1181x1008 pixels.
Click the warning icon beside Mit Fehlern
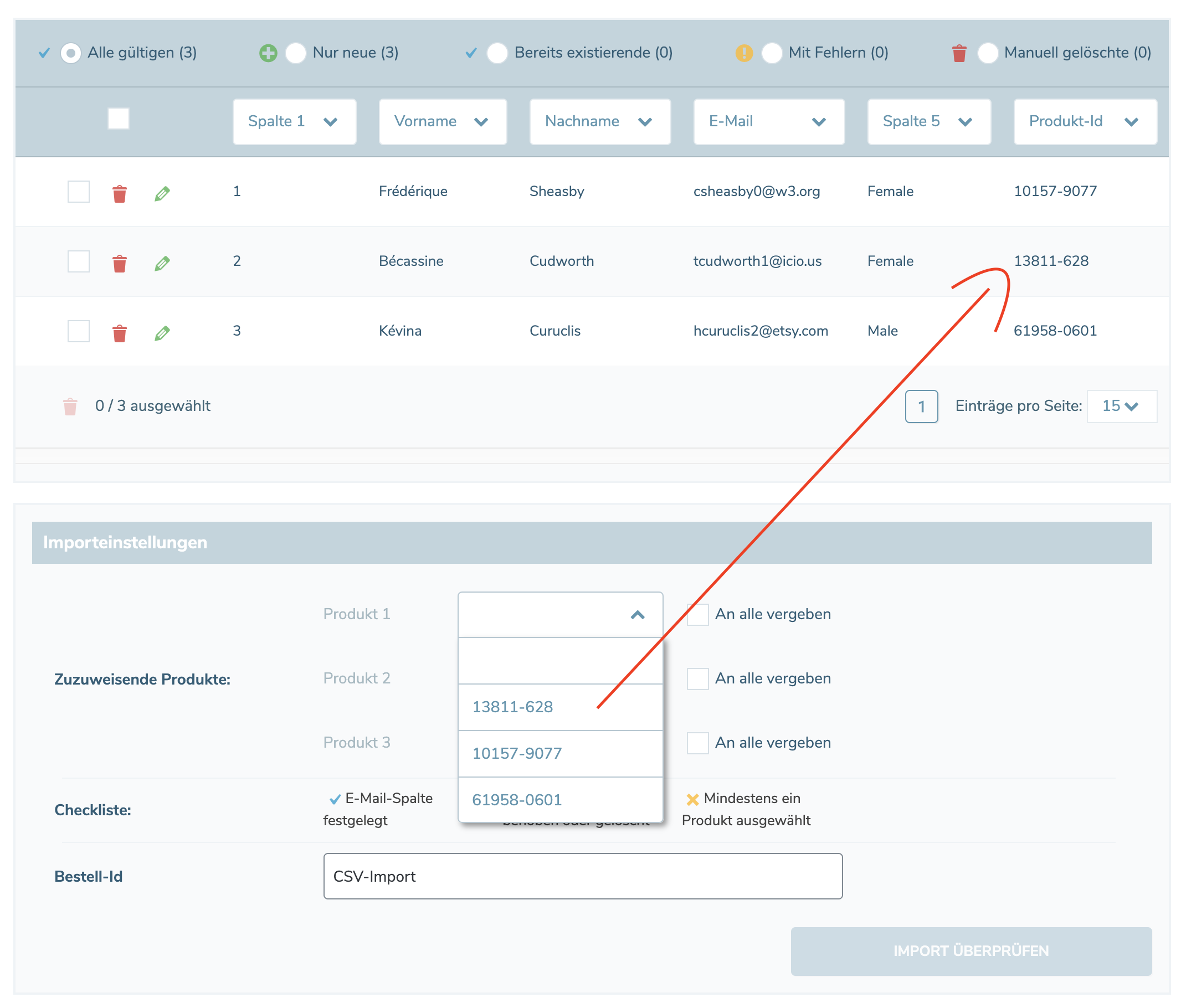(x=744, y=53)
